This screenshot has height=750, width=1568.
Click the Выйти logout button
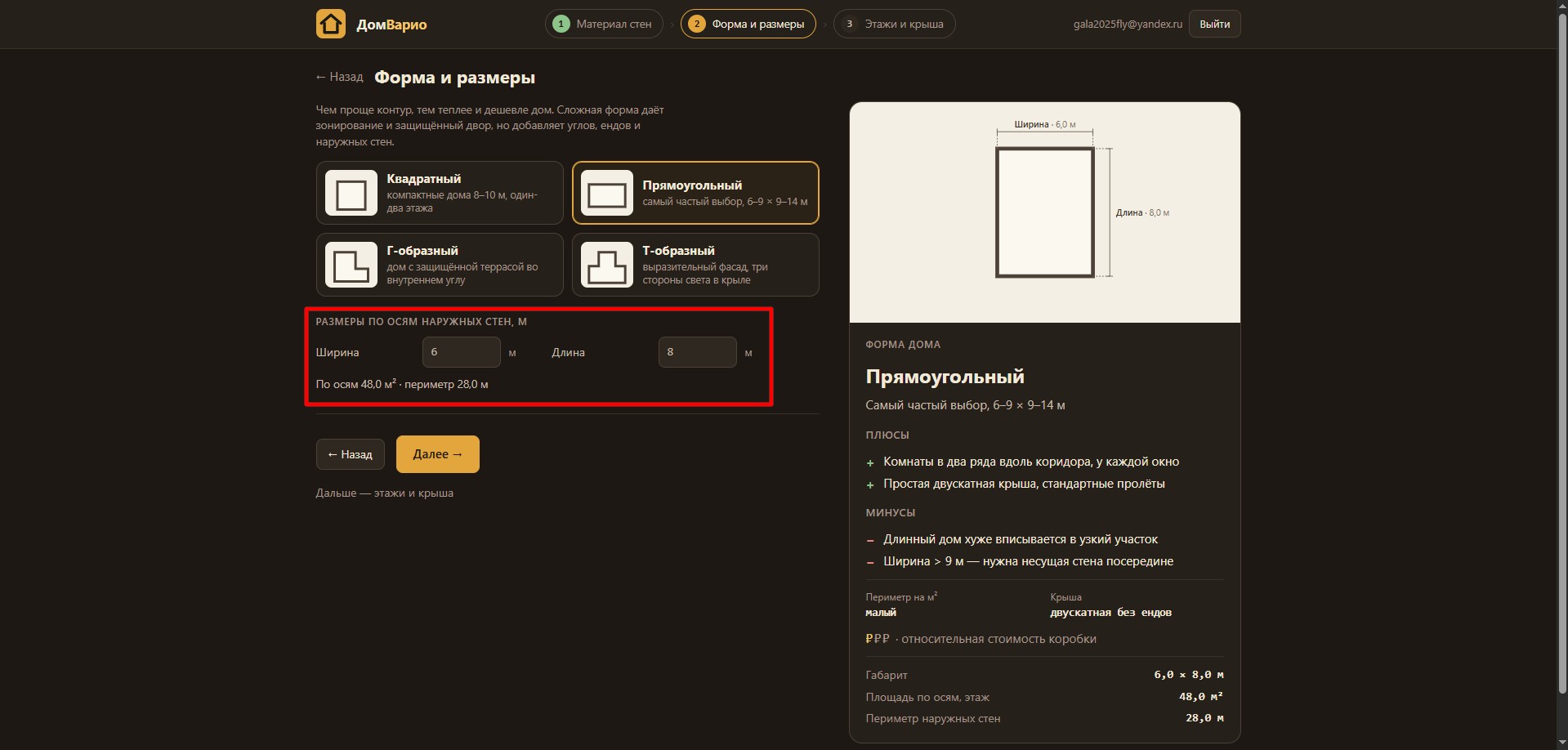(x=1215, y=24)
